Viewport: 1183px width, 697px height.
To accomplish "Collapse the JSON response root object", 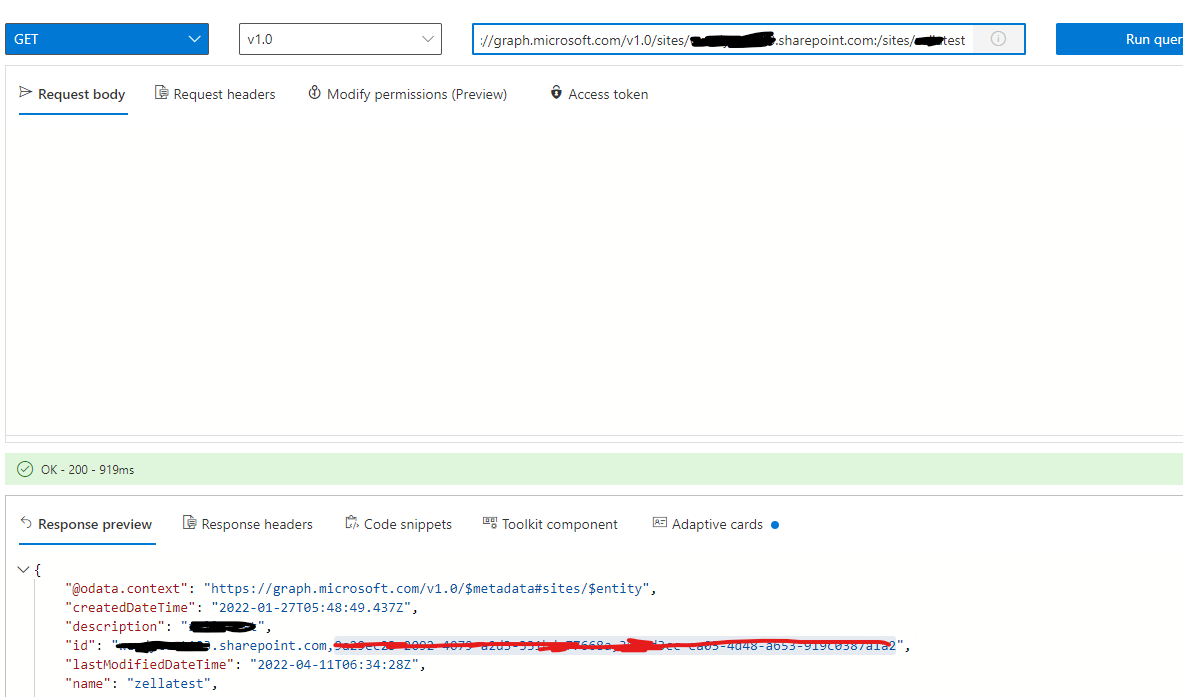I will click(x=22, y=568).
